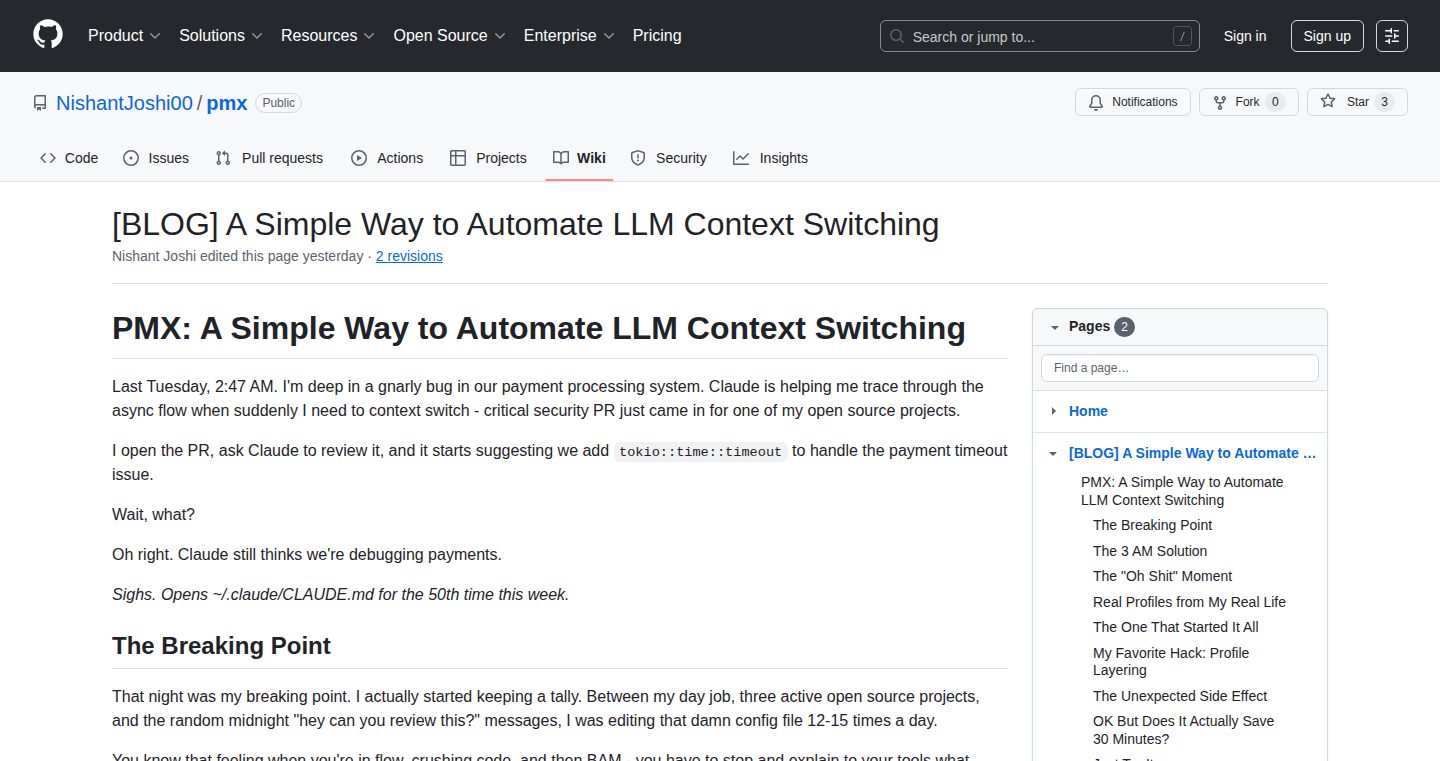Expand the Home page entry triangle
Viewport: 1440px width, 761px height.
1054,411
